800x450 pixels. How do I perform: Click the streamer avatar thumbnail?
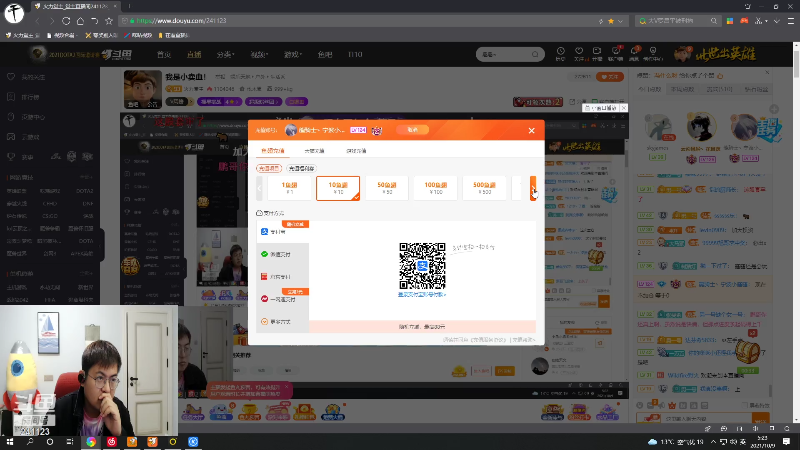pos(143,89)
